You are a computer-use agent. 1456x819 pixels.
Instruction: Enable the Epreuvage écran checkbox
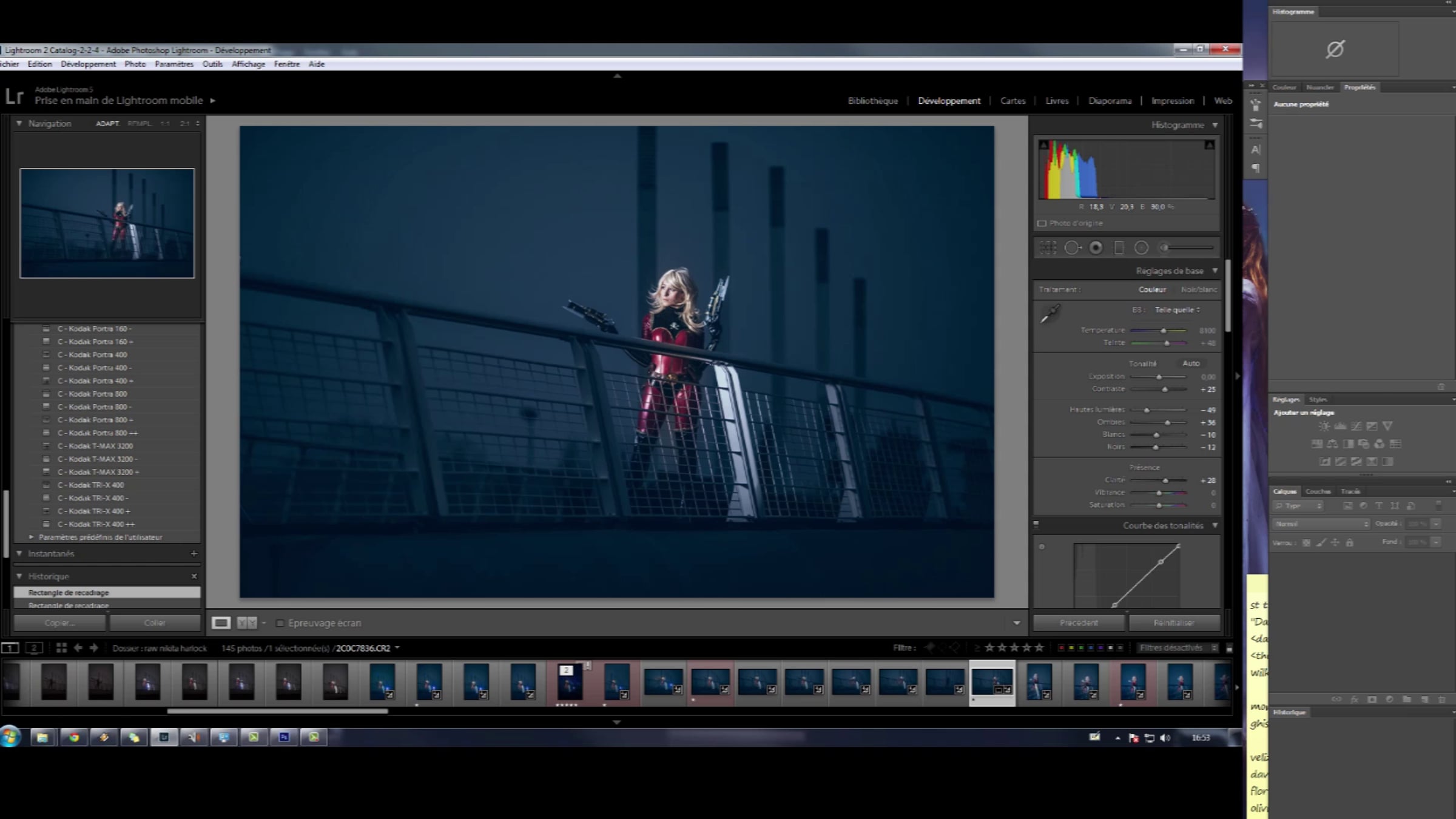coord(280,623)
